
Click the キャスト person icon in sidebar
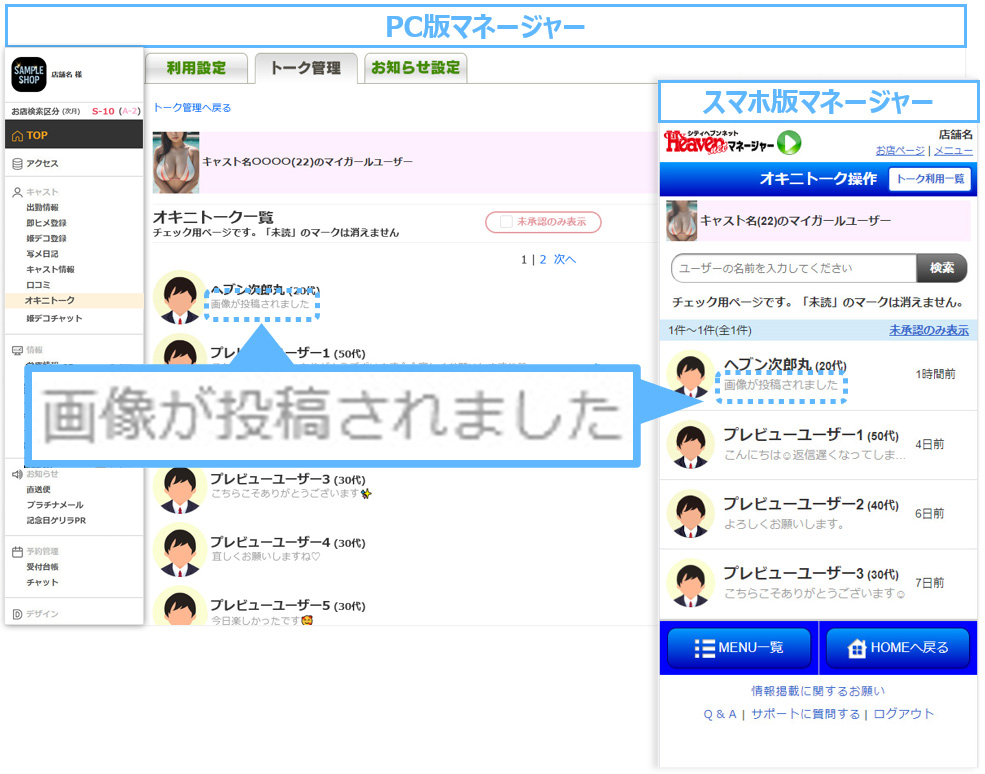[x=17, y=192]
